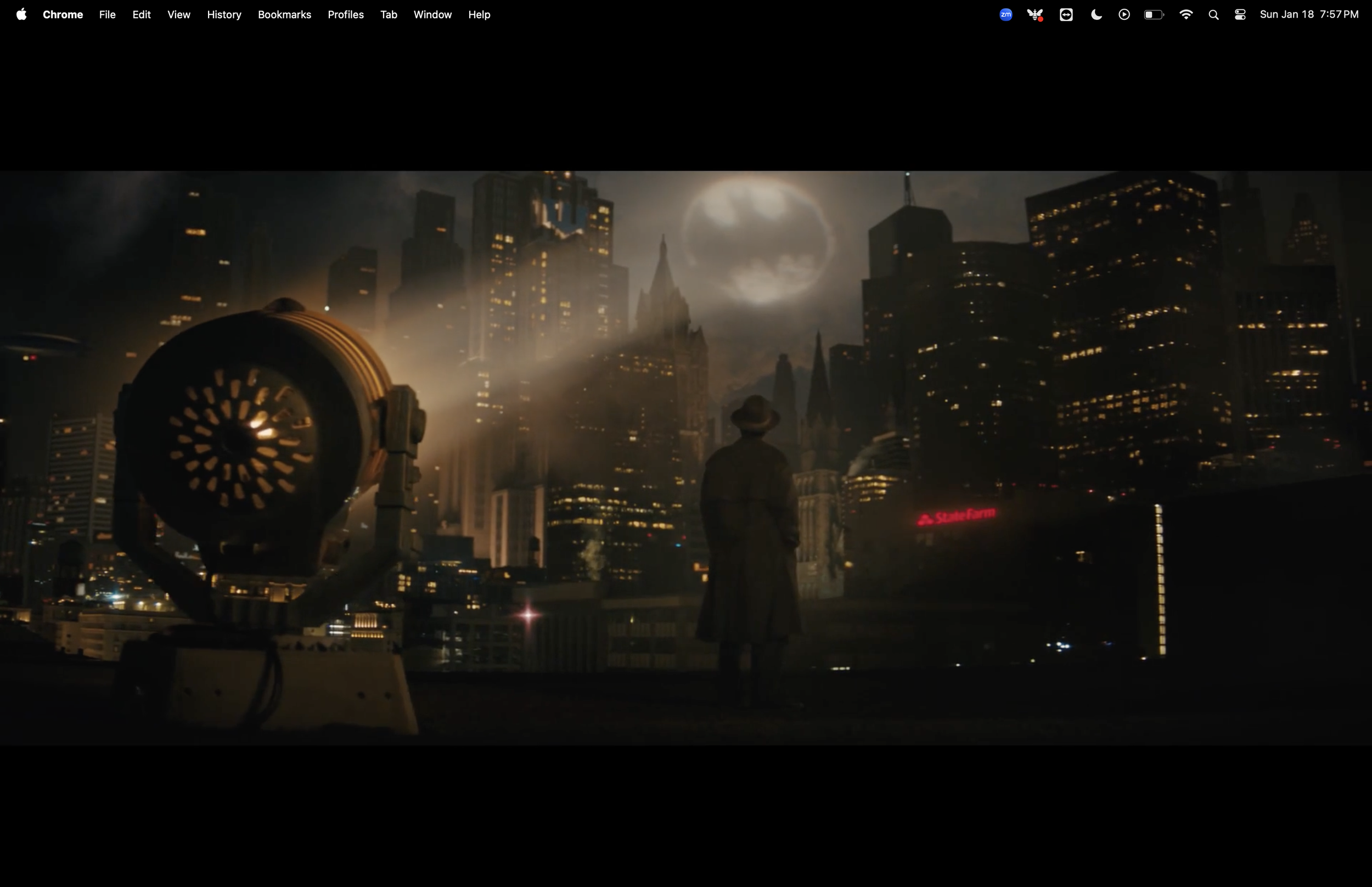This screenshot has width=1372, height=887.
Task: Open the Wi-Fi status menu
Action: [x=1185, y=15]
